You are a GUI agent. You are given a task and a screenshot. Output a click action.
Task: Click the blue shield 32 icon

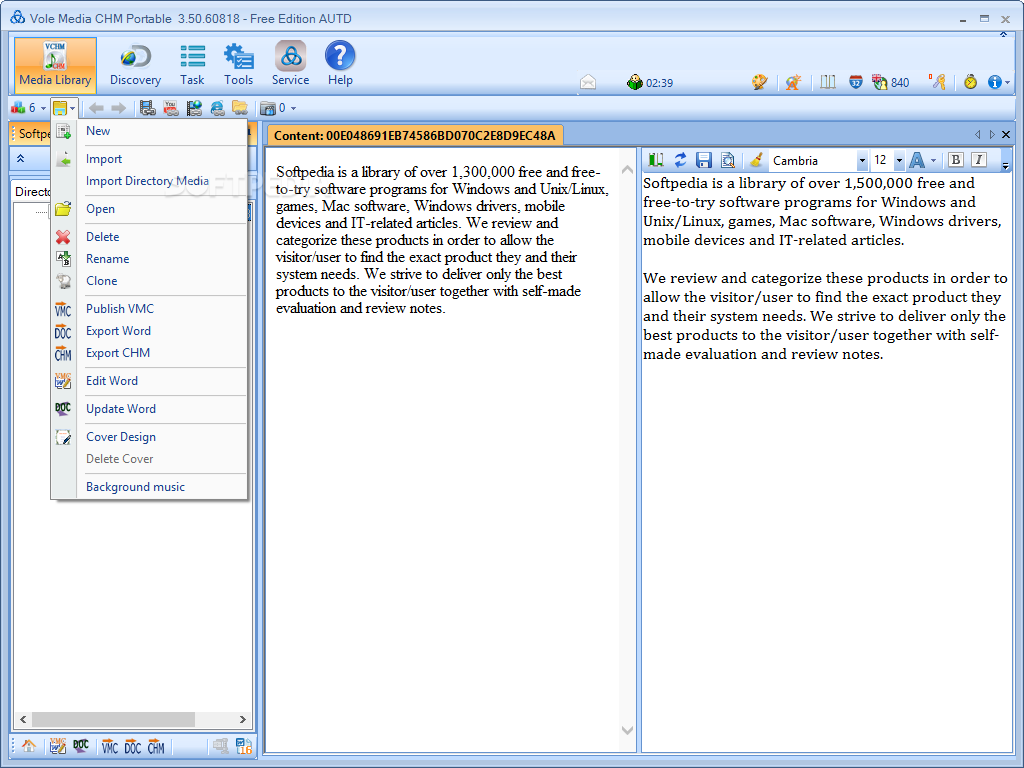pyautogui.click(x=856, y=82)
